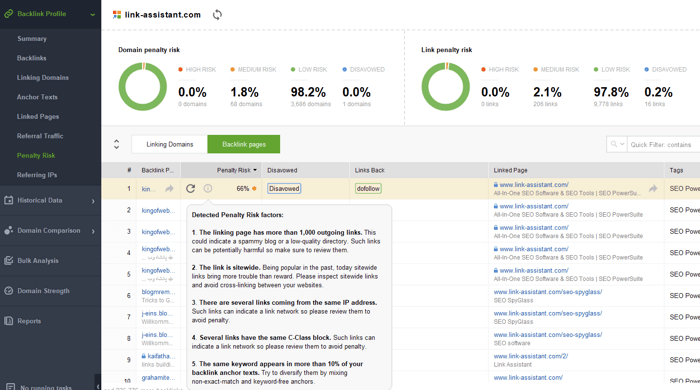
Task: Click the HIGH RISK red legend dot, domain panel
Action: (180, 69)
